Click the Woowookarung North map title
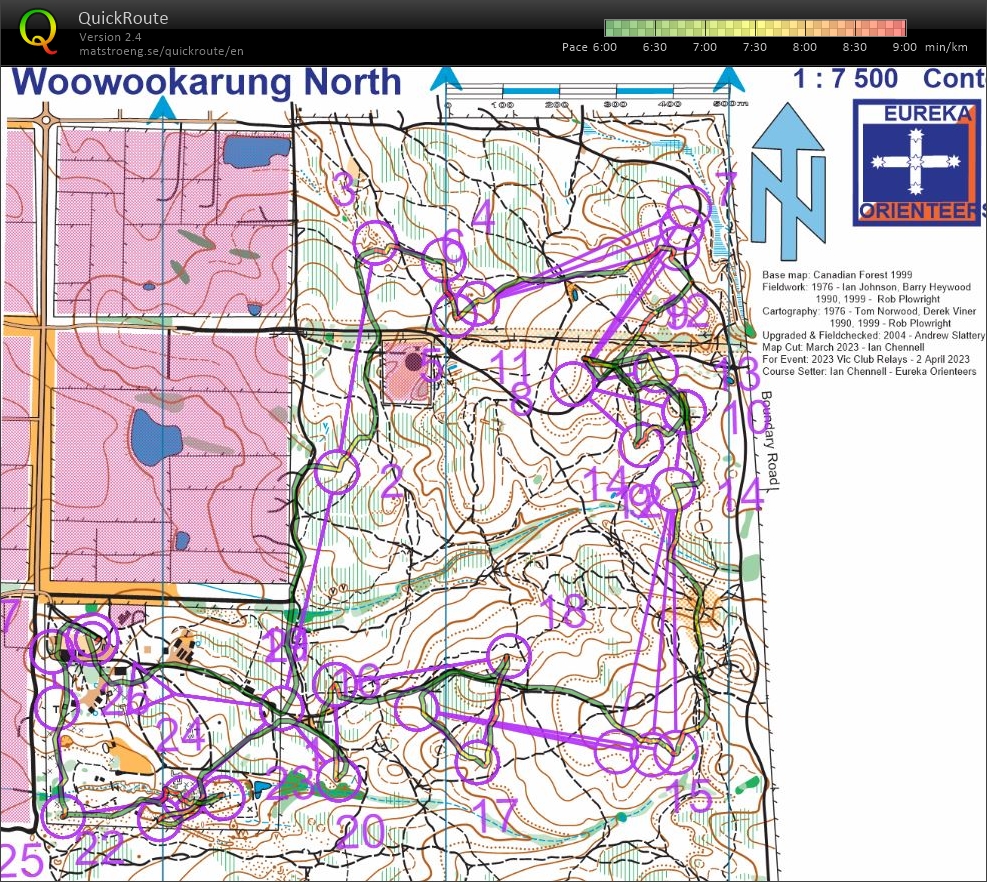This screenshot has height=882, width=987. click(210, 82)
